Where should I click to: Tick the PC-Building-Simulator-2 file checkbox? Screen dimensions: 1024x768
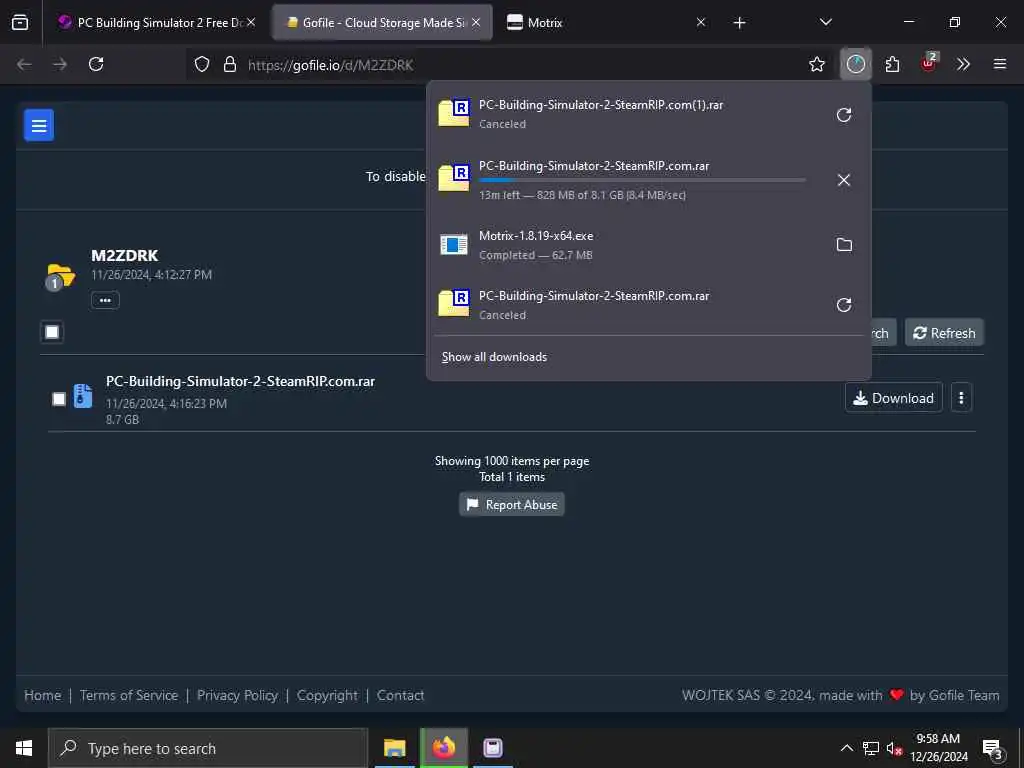[59, 398]
